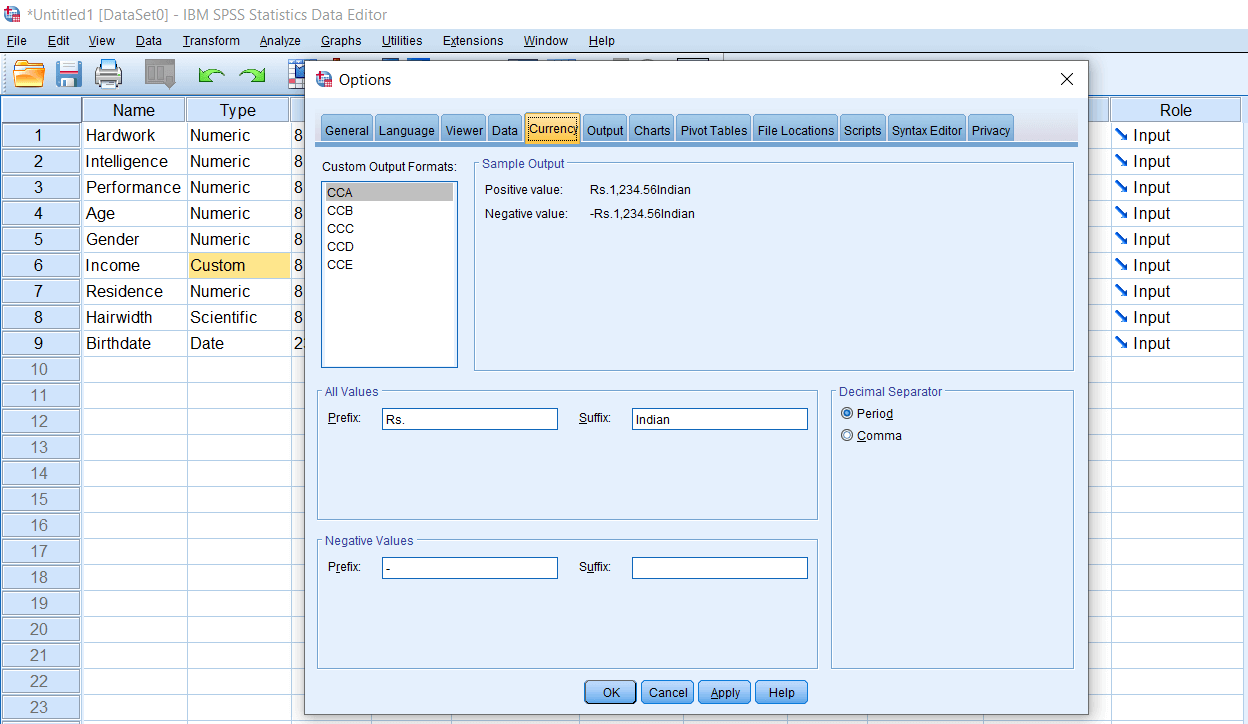Click the All Values Suffix field

pyautogui.click(x=720, y=419)
